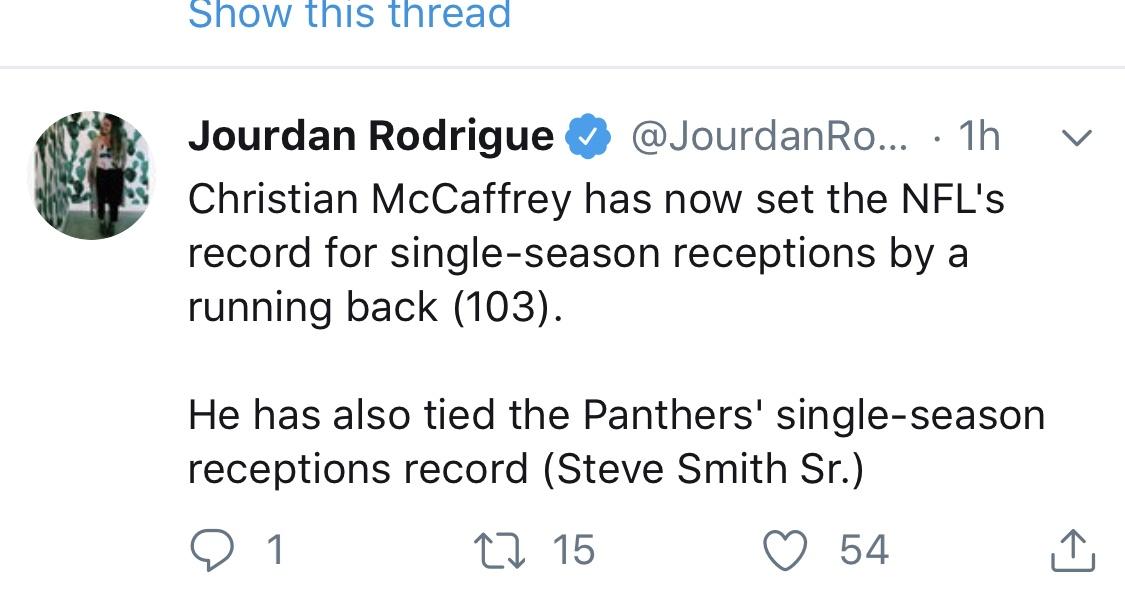Open Jourdan Rodrigue's profile avatar
The image size is (1125, 608).
pyautogui.click(x=92, y=175)
